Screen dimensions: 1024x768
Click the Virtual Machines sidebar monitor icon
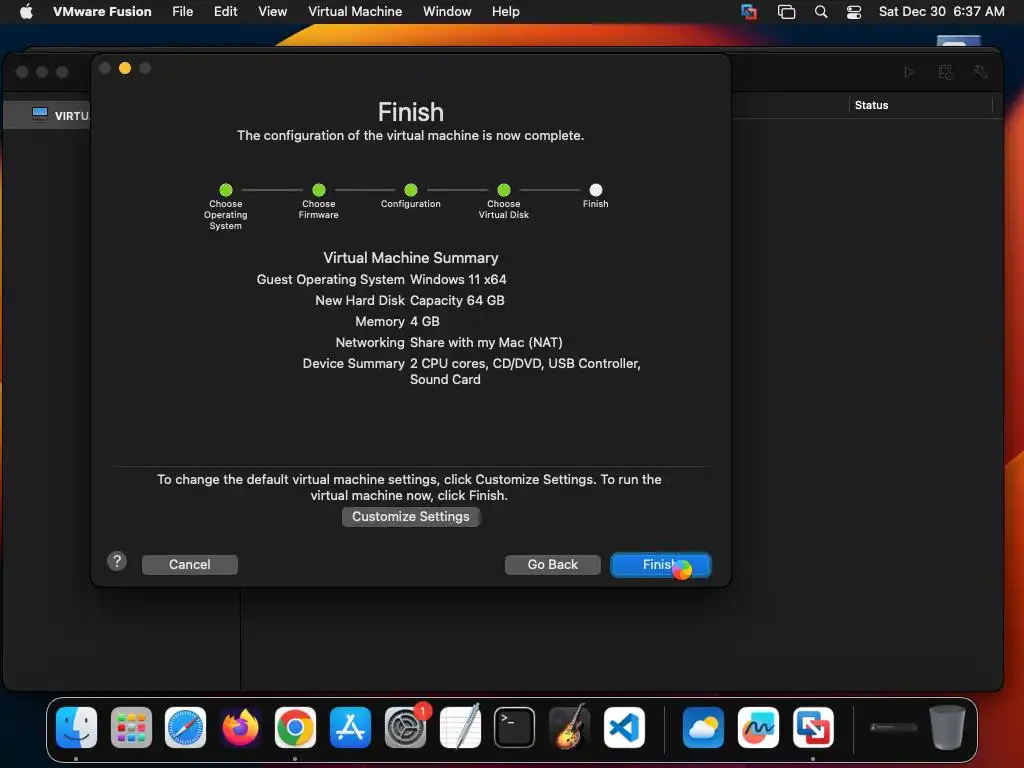pyautogui.click(x=40, y=115)
